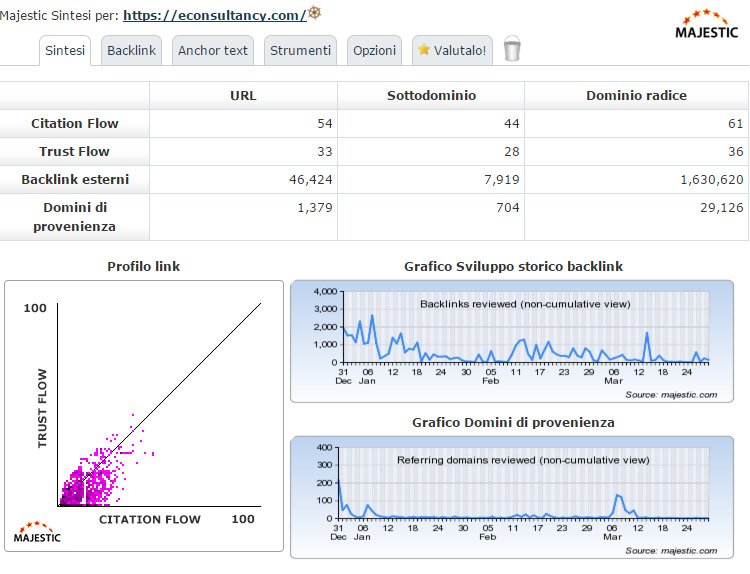Click the ship wheel icon beside the URL
Screen dimensions: 750x574
click(314, 12)
